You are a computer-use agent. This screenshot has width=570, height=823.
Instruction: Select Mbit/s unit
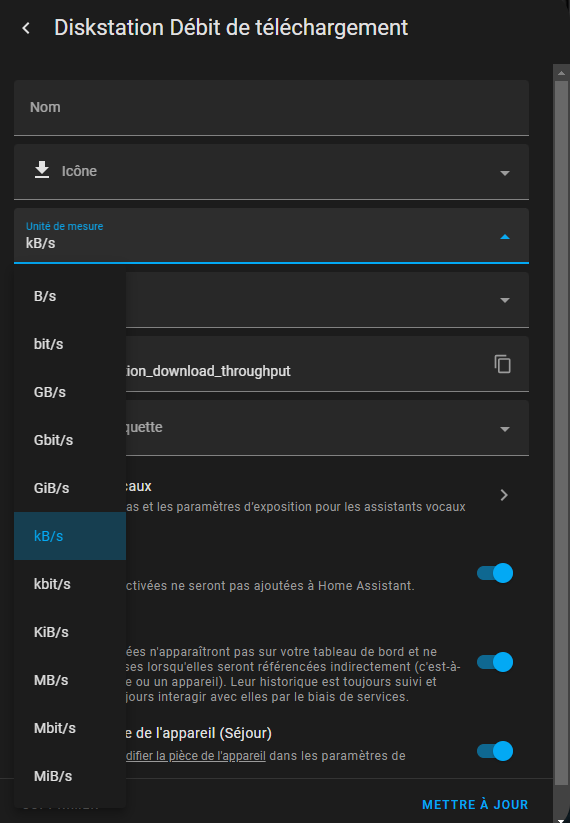click(x=70, y=728)
